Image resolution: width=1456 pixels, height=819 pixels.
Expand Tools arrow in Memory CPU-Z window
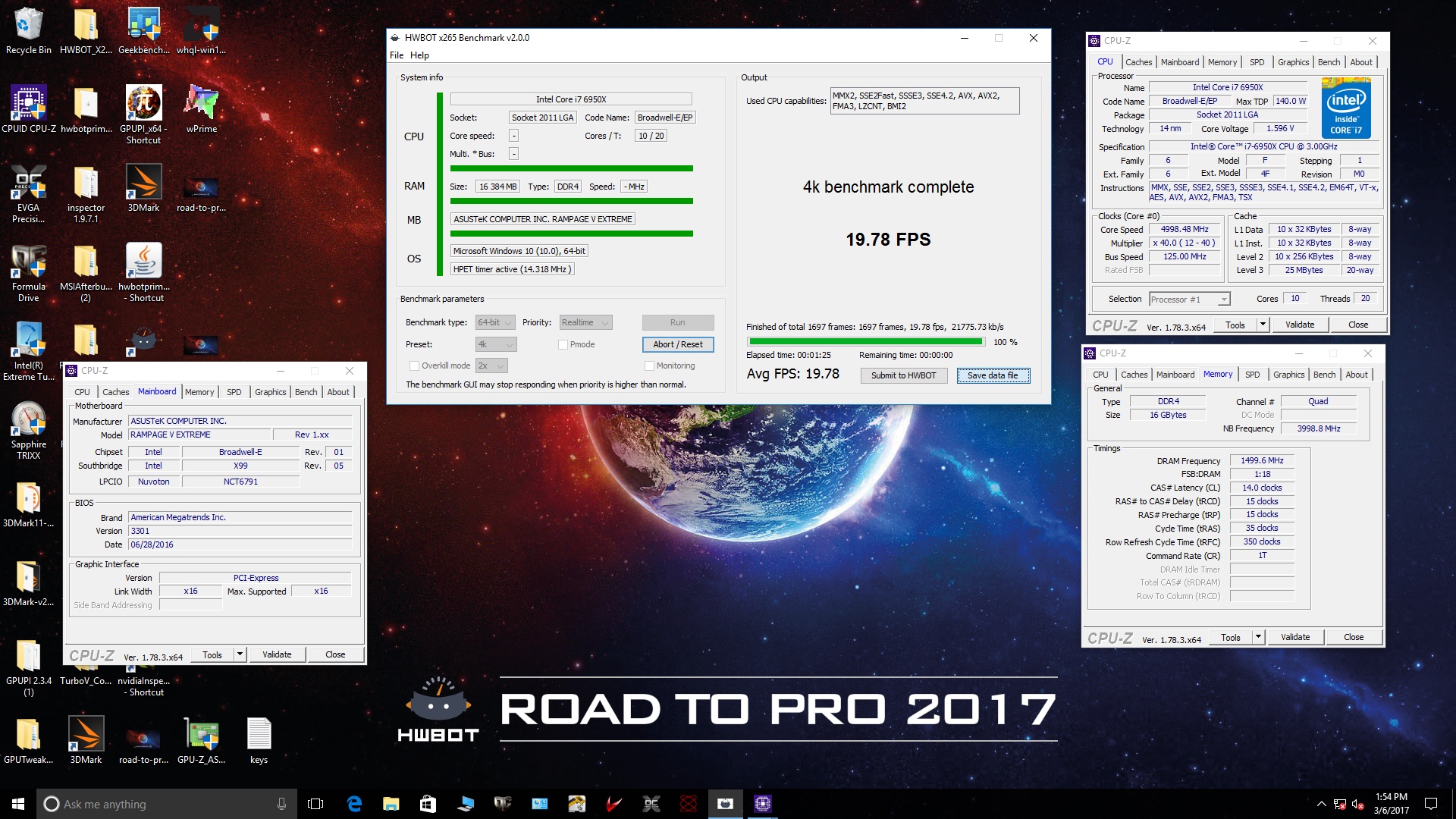click(x=1258, y=637)
